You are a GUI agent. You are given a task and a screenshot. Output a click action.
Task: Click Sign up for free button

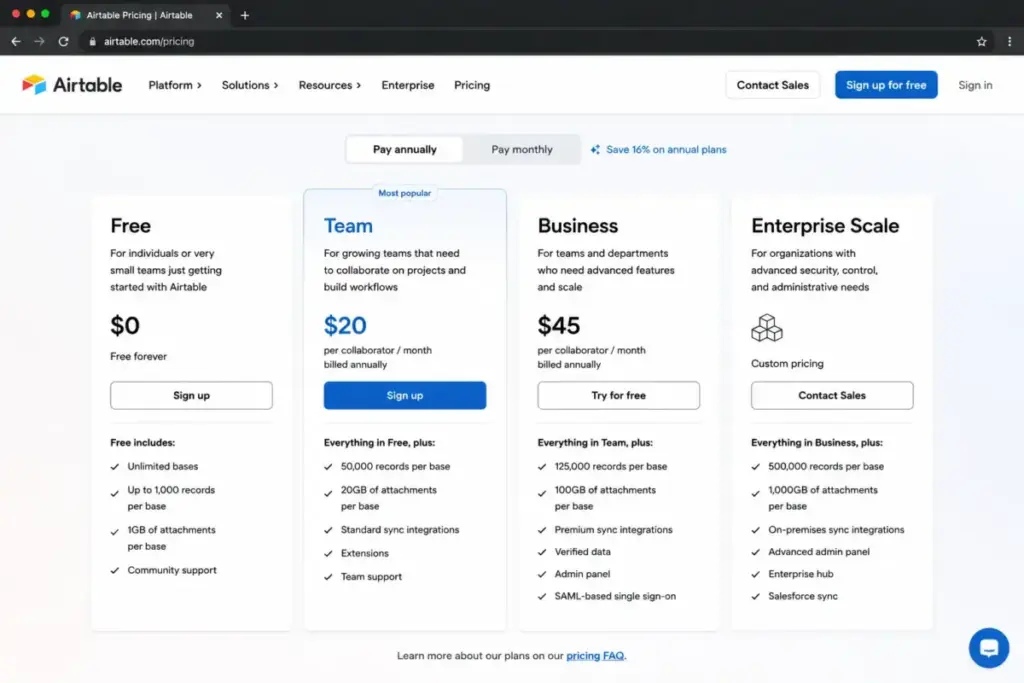[x=886, y=85]
